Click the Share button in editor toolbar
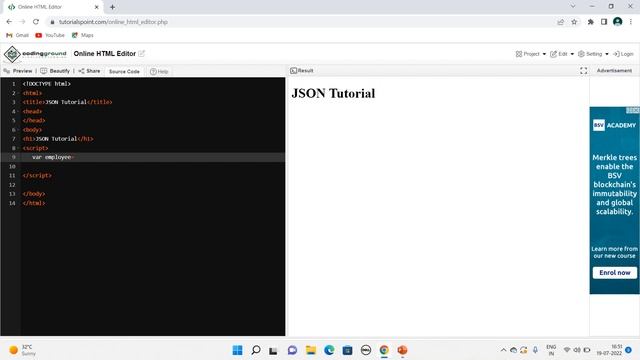This screenshot has width=640, height=360. 89,71
